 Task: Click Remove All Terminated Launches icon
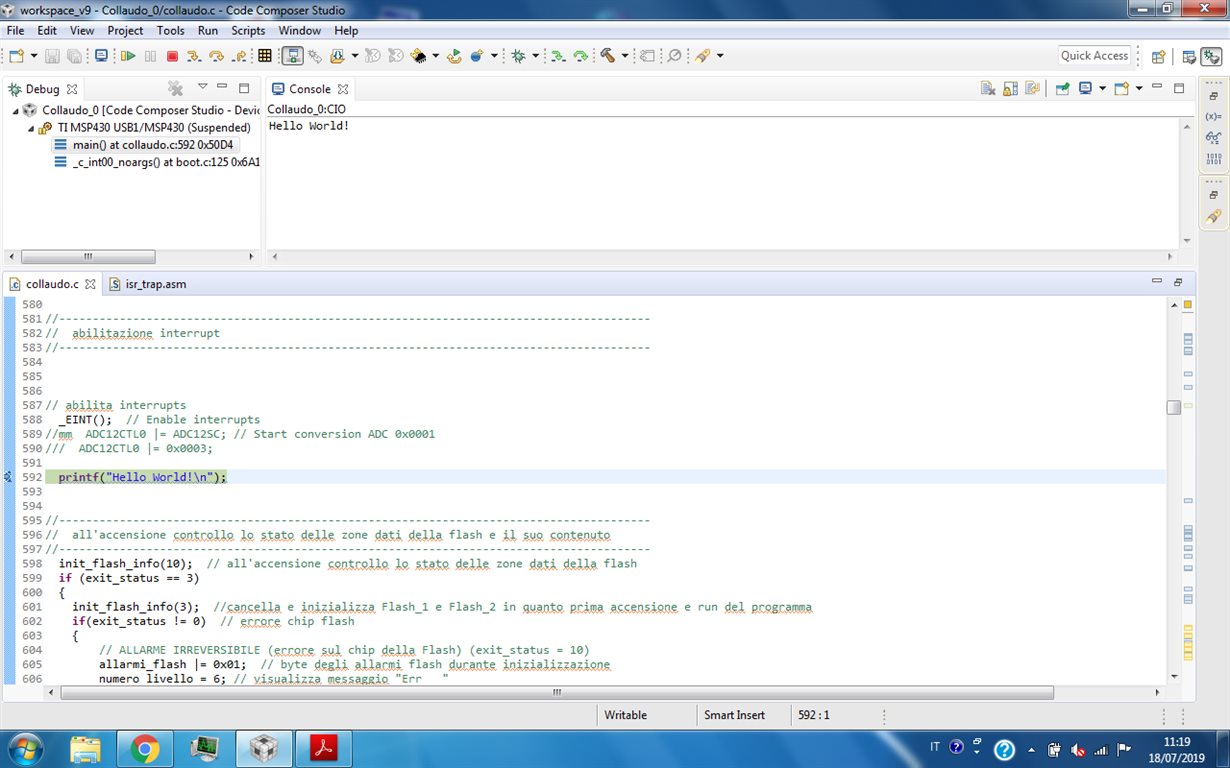click(175, 88)
